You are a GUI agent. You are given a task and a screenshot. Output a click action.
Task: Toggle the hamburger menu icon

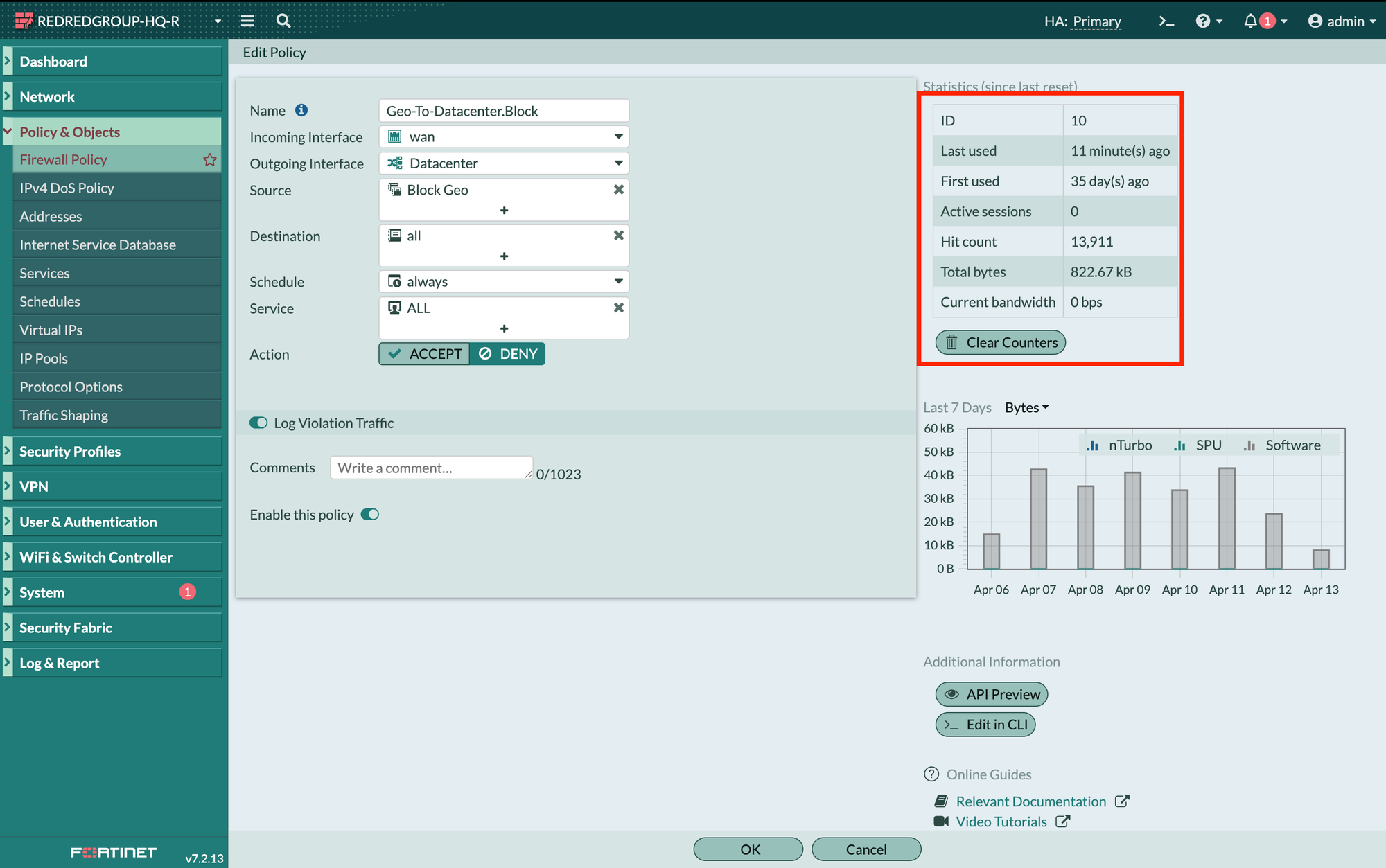click(x=247, y=21)
